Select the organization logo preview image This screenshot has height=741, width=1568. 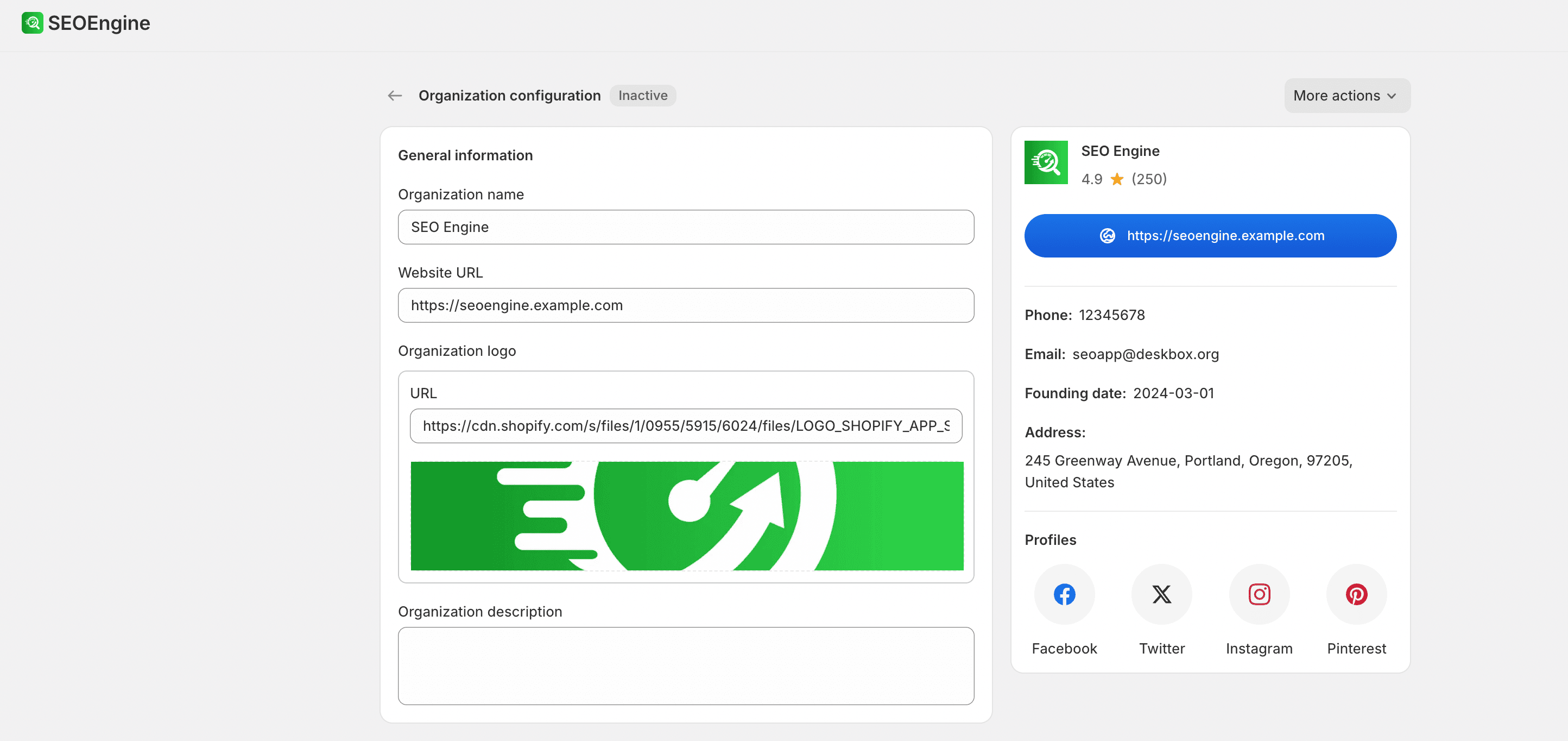[x=687, y=516]
